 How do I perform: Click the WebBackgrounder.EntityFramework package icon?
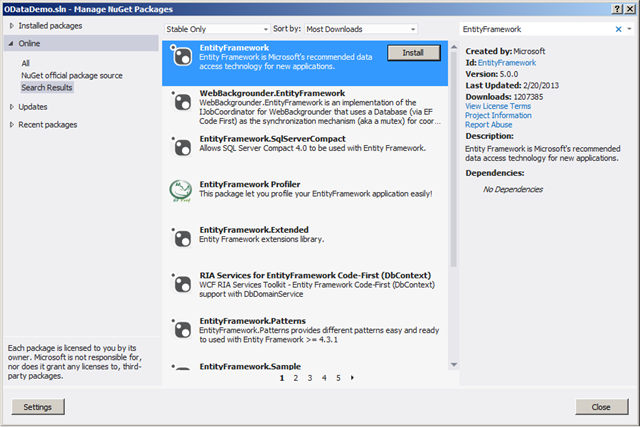[181, 101]
